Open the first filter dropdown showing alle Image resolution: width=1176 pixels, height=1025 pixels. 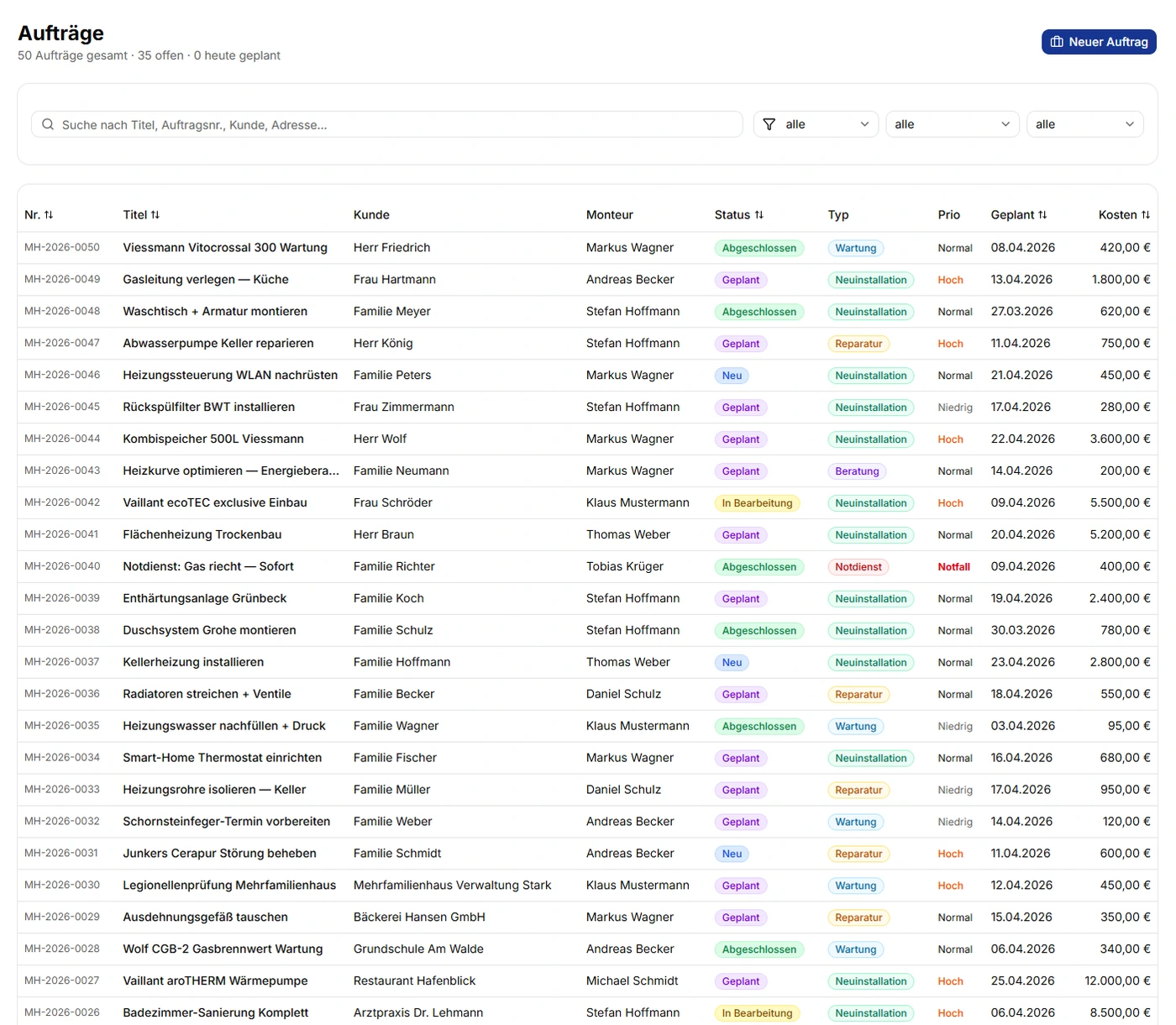816,124
